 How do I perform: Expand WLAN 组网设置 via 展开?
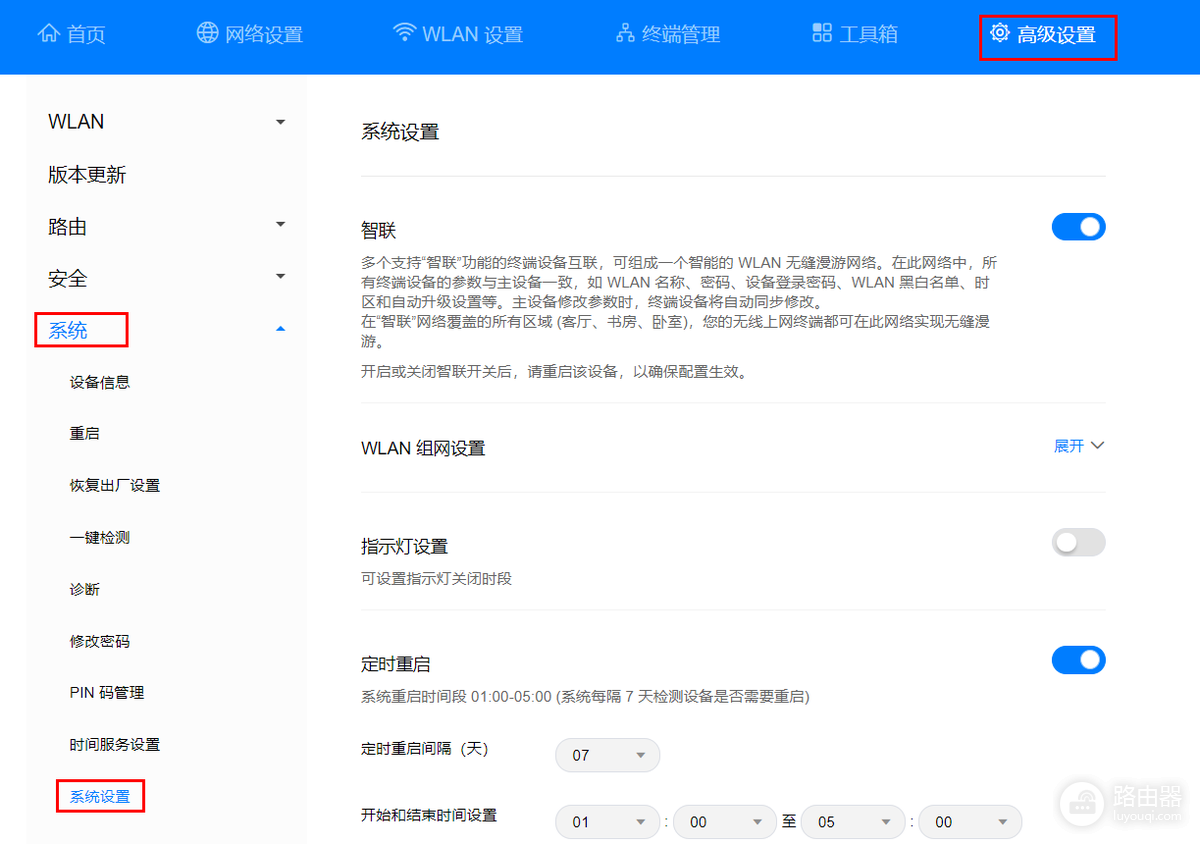click(x=1079, y=445)
